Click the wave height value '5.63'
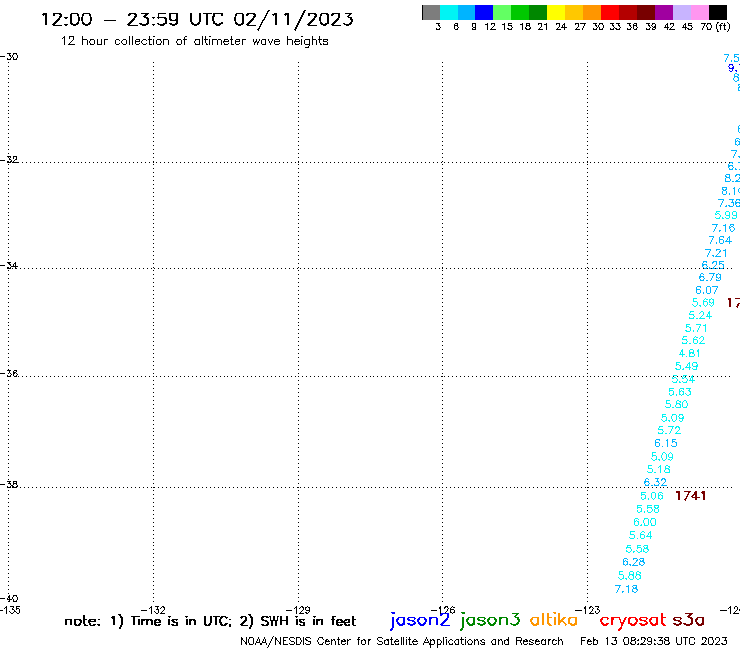The image size is (740, 650). click(680, 392)
